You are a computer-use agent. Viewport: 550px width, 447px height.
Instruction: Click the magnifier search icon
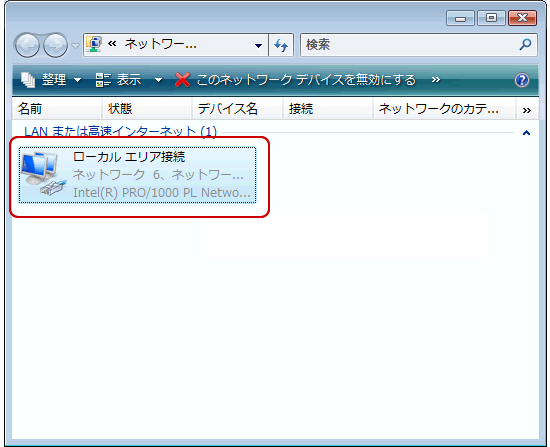[x=525, y=45]
